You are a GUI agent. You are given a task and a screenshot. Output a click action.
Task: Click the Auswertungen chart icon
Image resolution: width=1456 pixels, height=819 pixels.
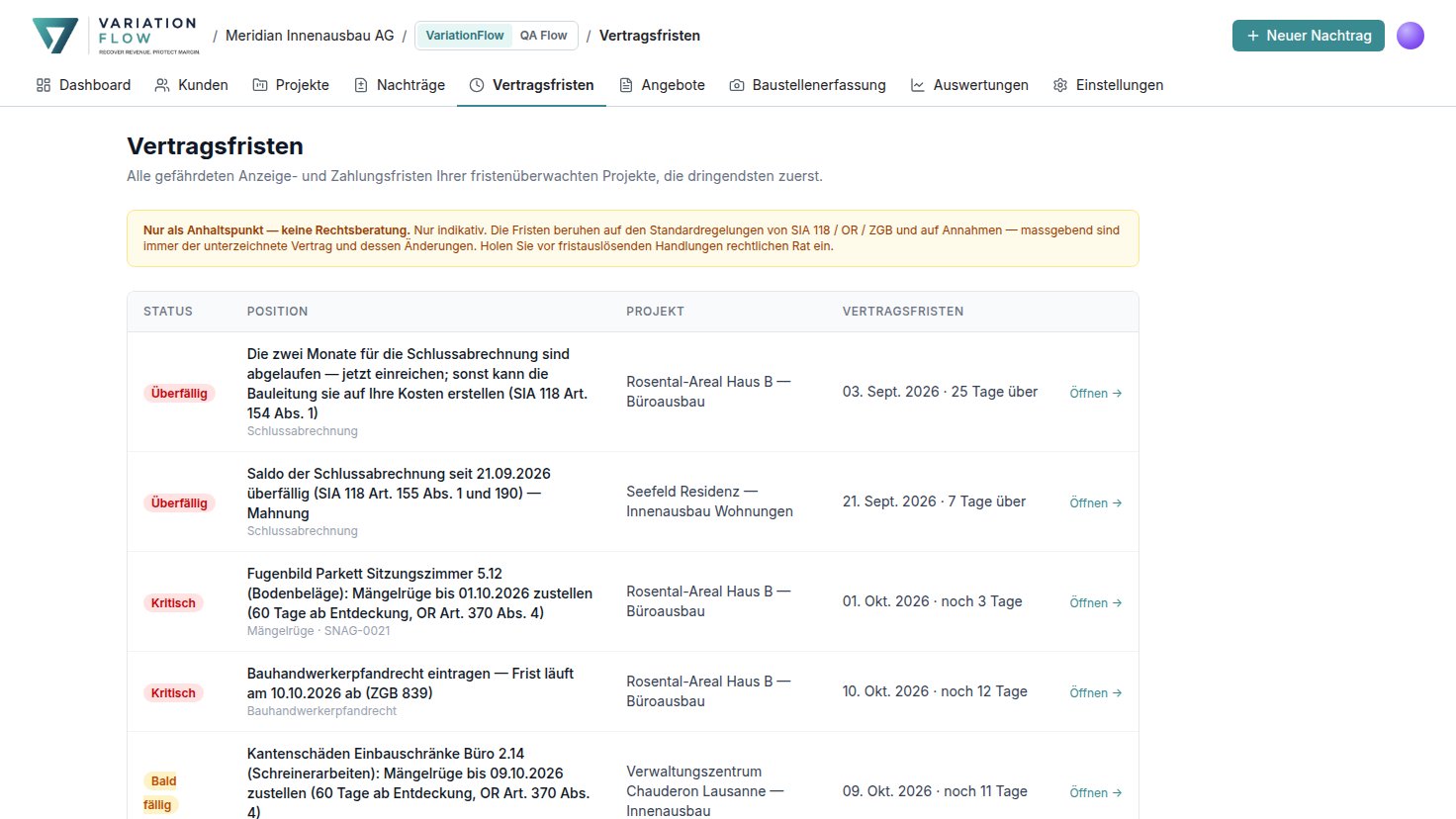coord(918,85)
